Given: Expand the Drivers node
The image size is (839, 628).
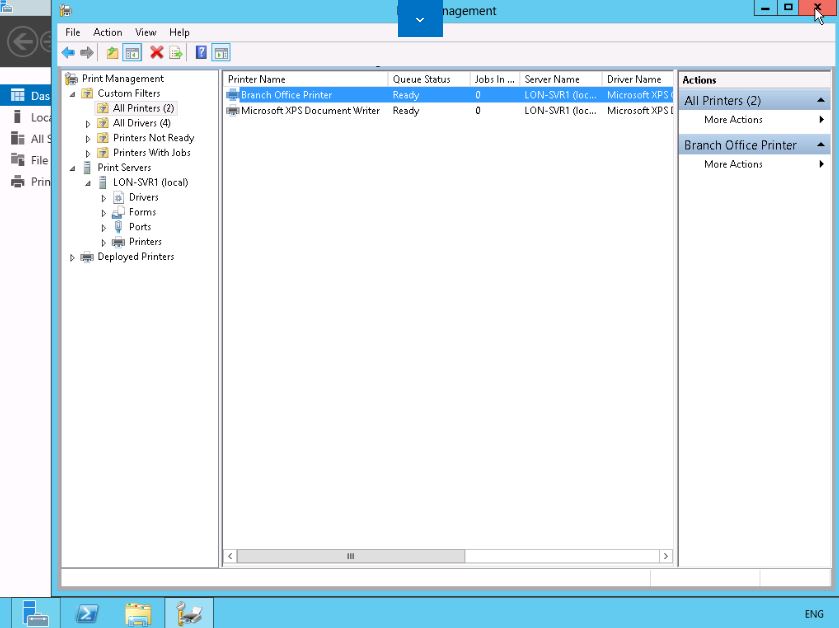Looking at the screenshot, I should (x=104, y=198).
